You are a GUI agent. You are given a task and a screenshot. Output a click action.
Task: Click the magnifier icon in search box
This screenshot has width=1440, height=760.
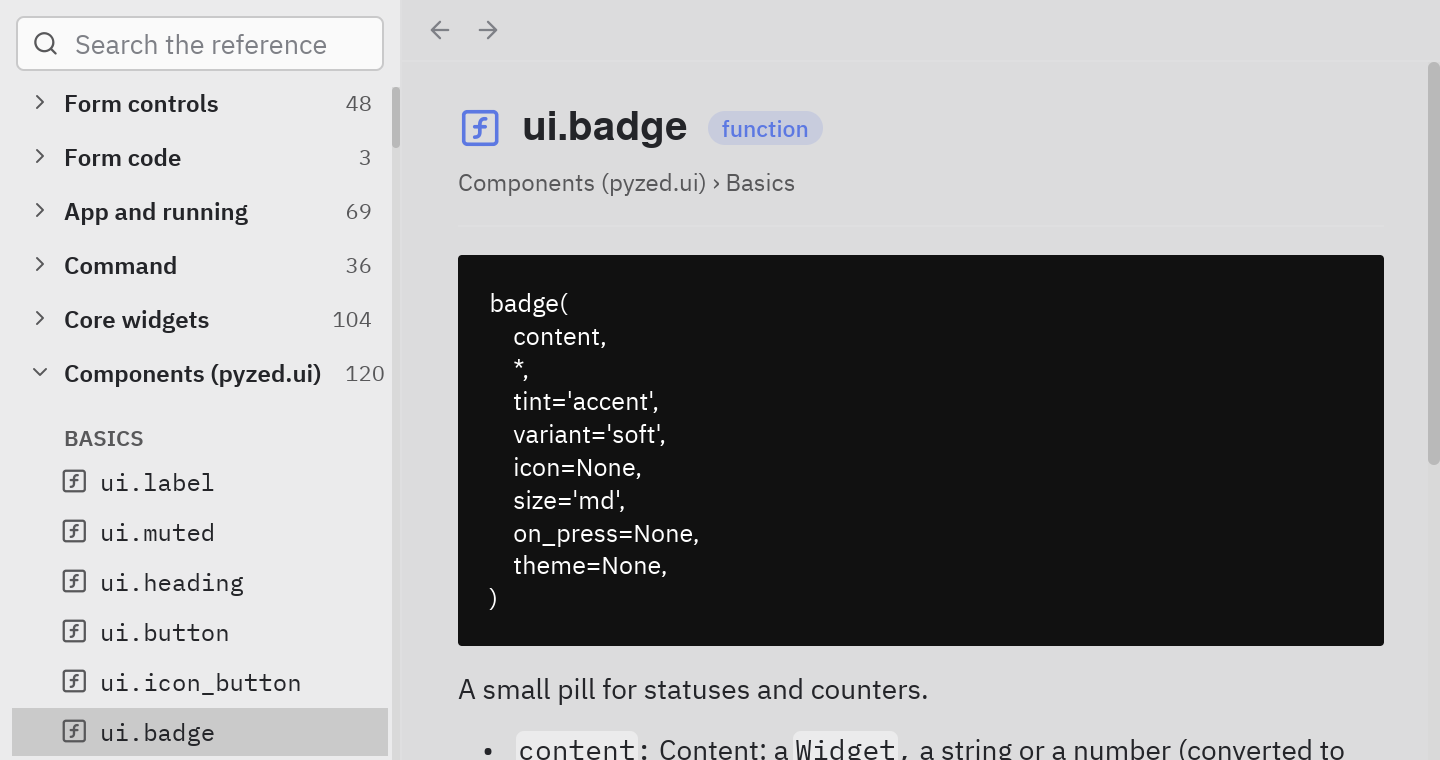(x=46, y=44)
